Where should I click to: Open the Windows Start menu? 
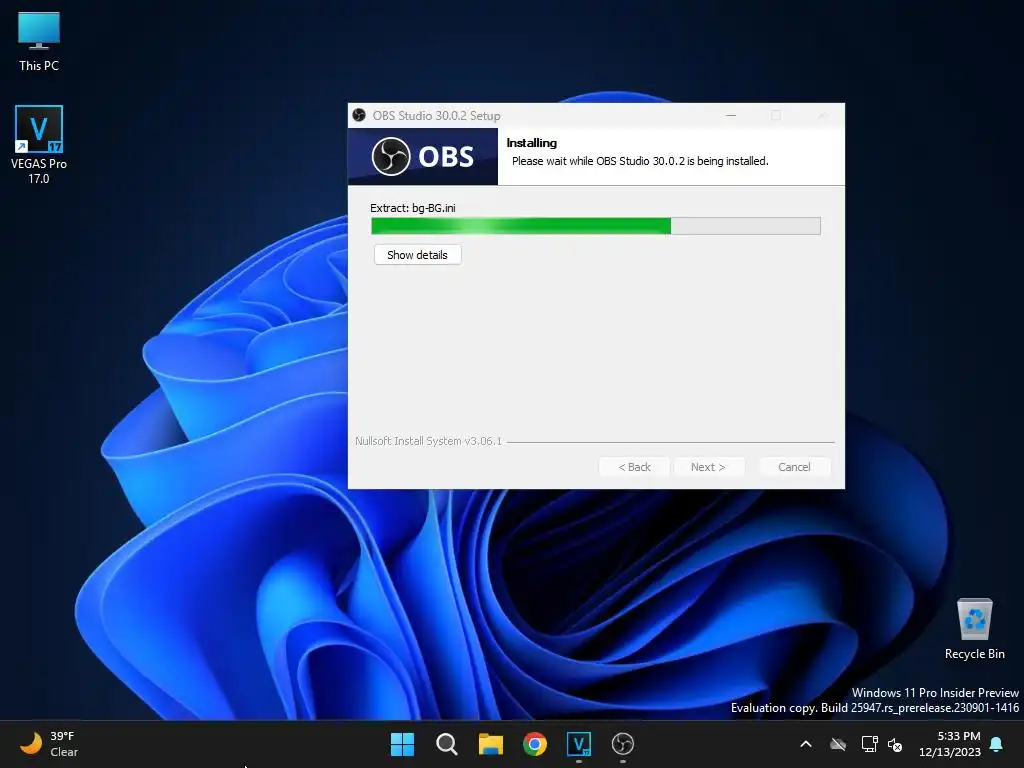(402, 744)
